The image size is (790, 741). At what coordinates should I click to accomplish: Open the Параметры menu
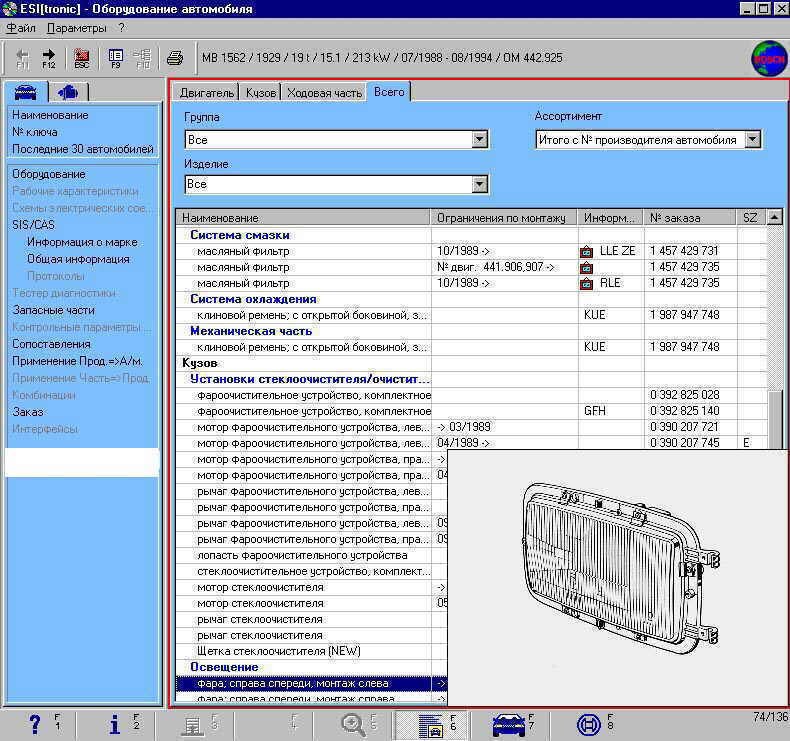coord(77,28)
